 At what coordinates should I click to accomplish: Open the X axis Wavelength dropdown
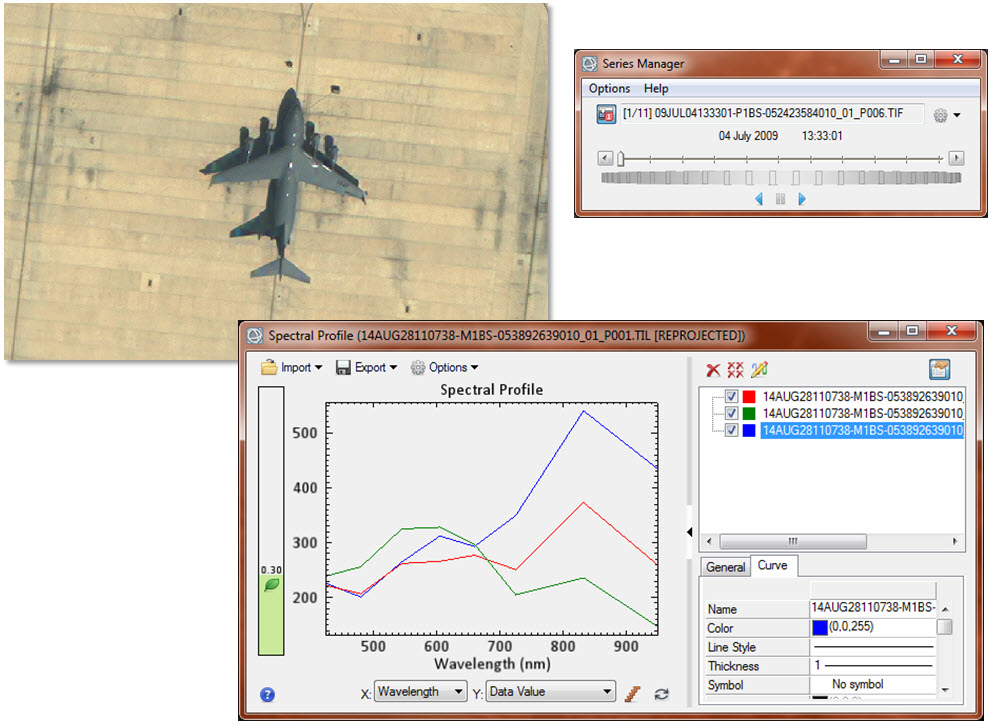tap(421, 691)
